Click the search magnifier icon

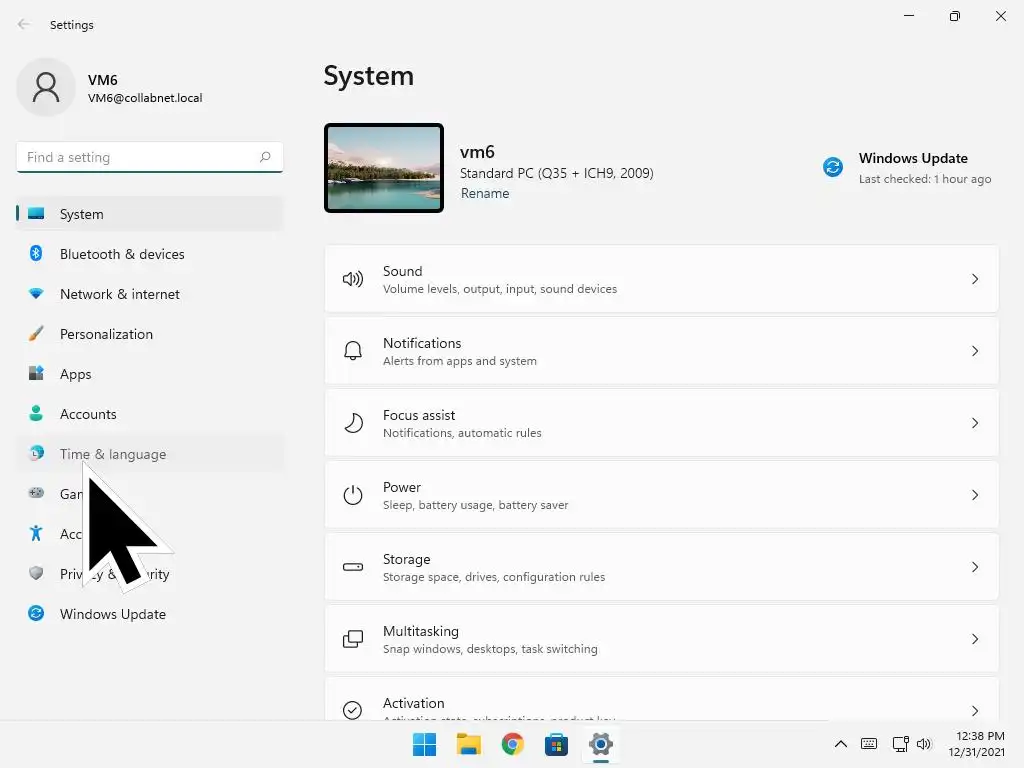click(264, 157)
